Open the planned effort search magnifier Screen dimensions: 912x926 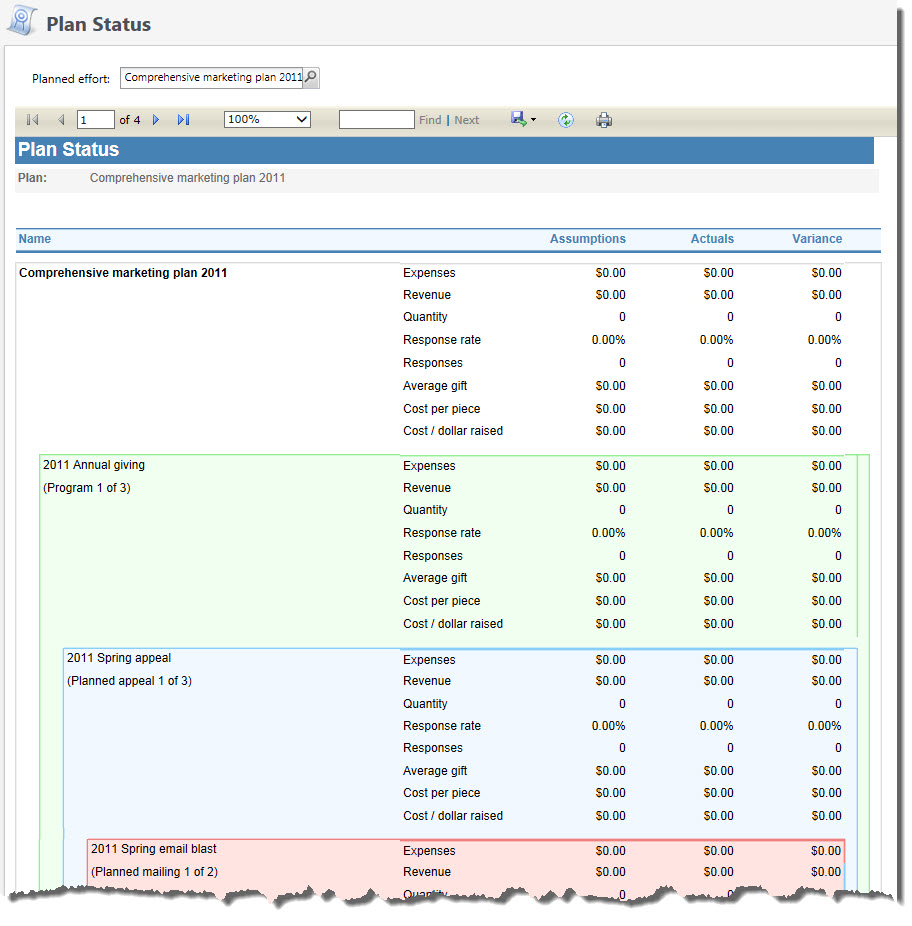(x=311, y=77)
